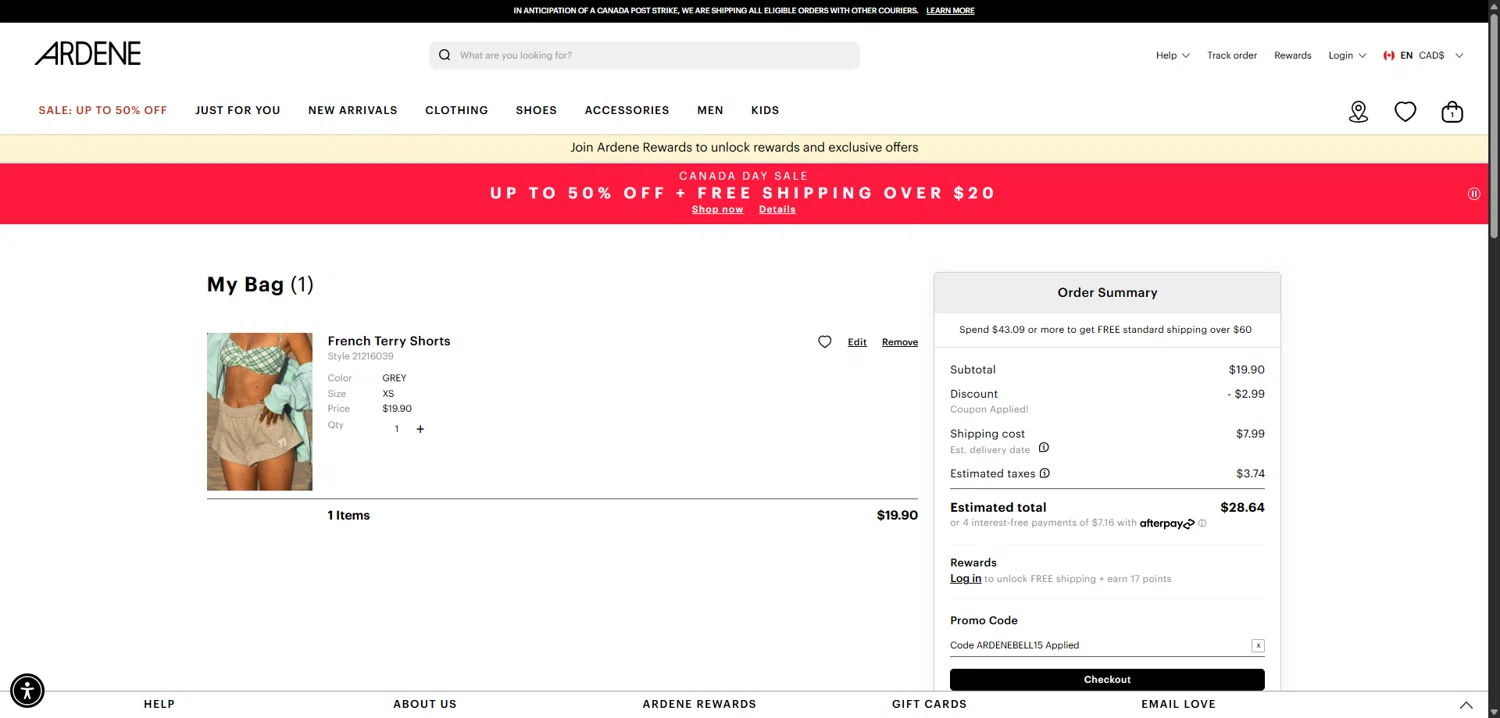Click the Style 21216039 text

coord(360,357)
